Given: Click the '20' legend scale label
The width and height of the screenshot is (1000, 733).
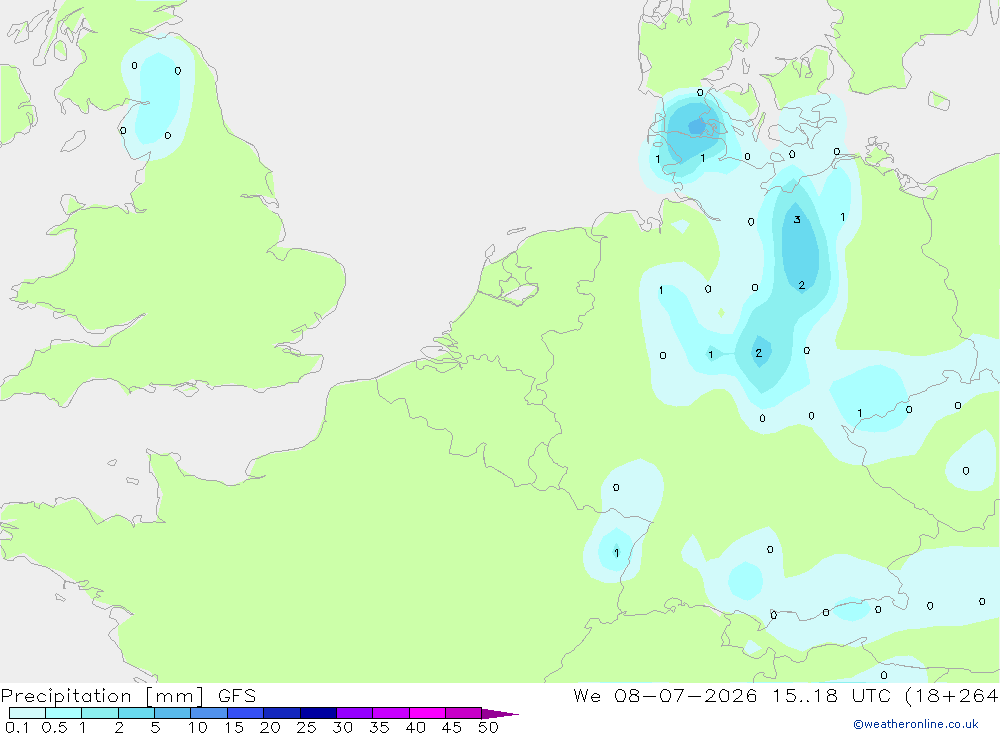Looking at the screenshot, I should point(270,727).
